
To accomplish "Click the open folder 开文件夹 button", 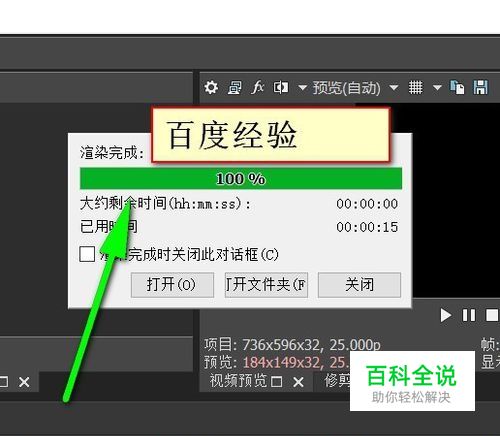I will pos(266,285).
